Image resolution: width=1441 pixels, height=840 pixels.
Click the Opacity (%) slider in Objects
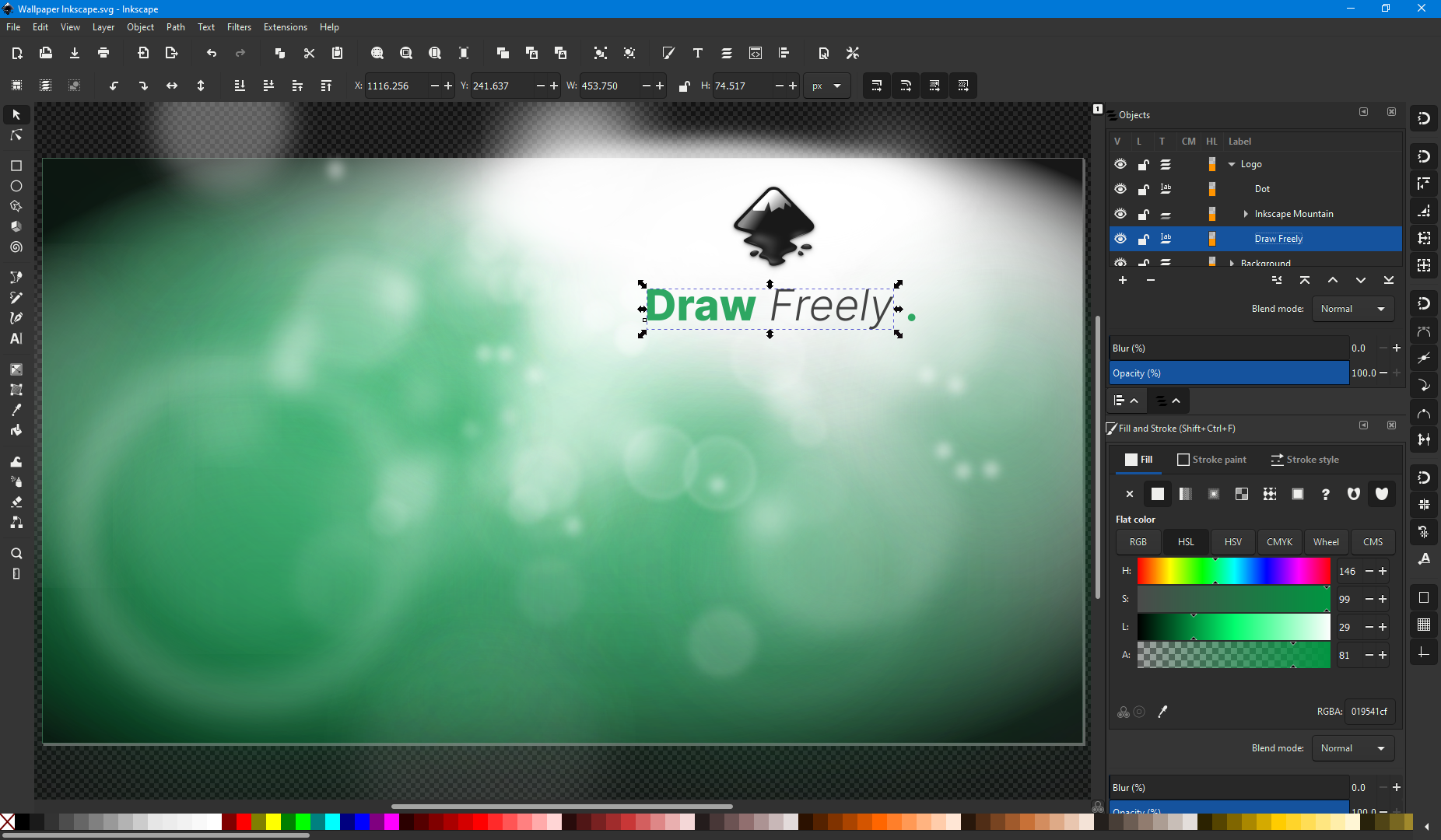point(1229,373)
